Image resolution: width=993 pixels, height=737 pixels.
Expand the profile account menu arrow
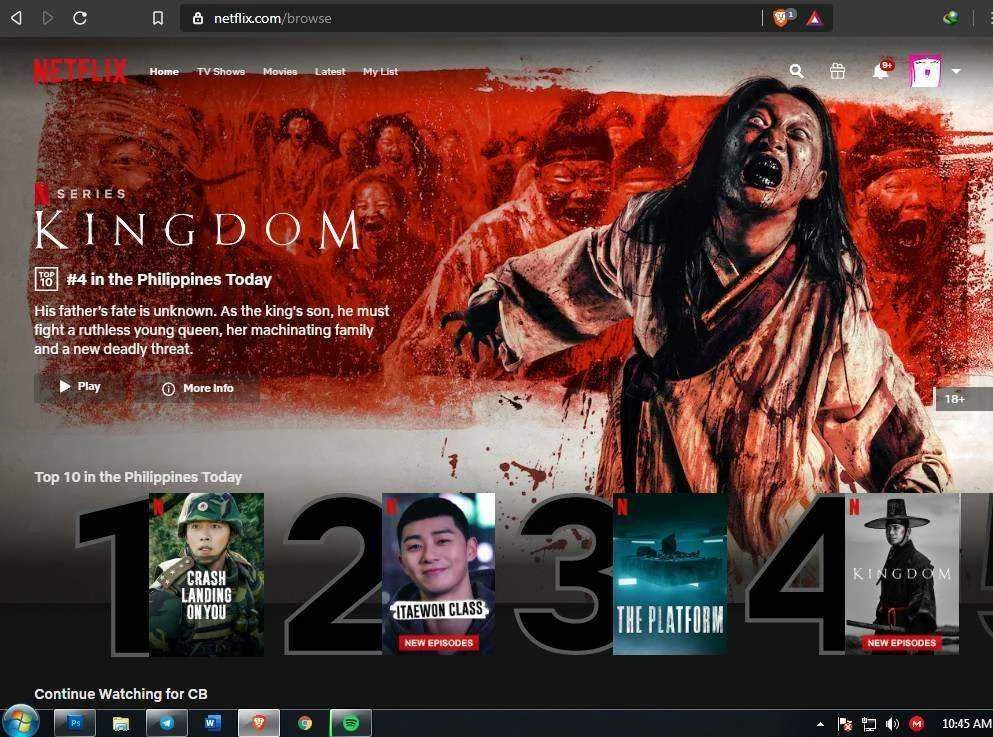[956, 72]
